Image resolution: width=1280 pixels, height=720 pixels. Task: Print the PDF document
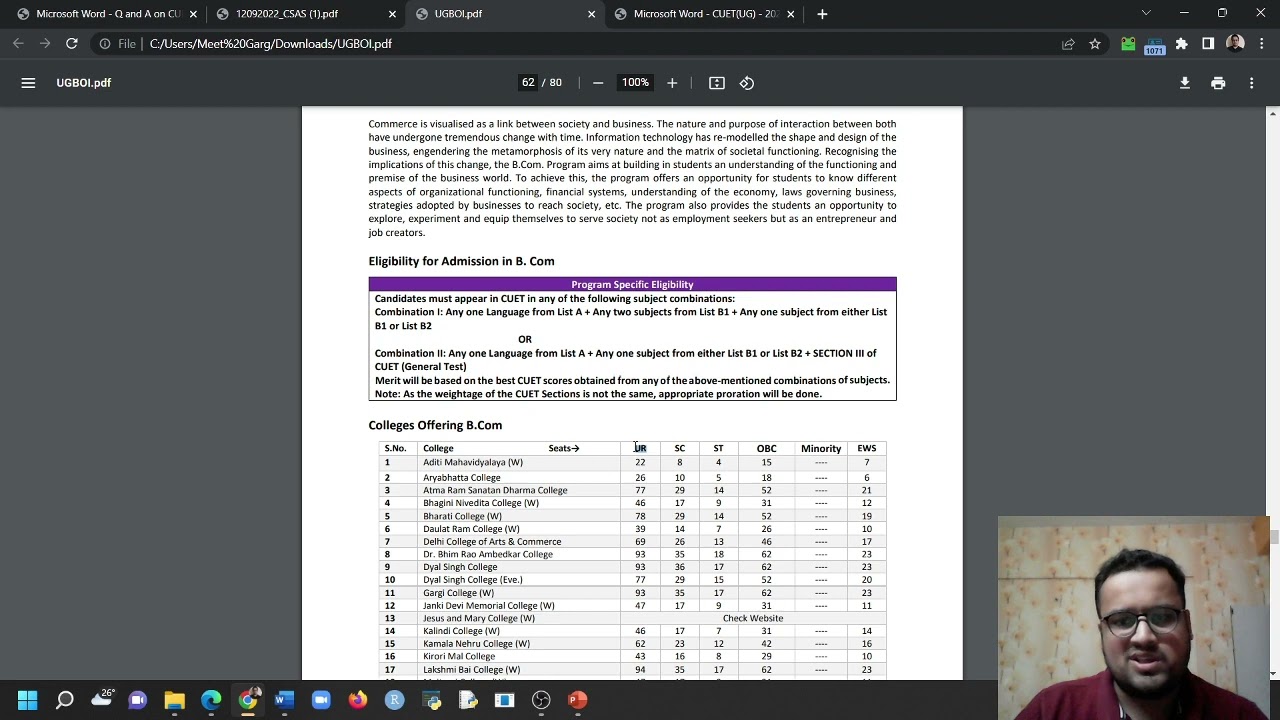click(1218, 83)
